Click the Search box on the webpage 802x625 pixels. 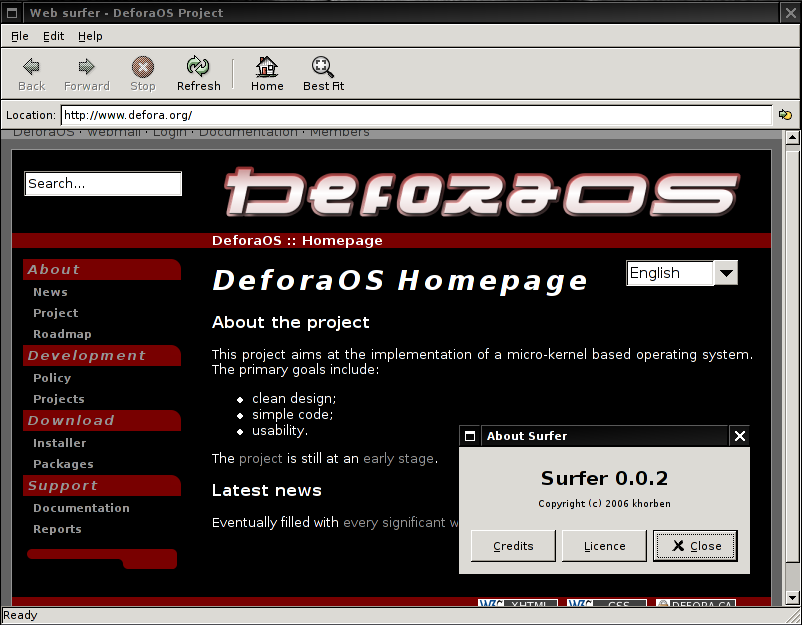(103, 184)
